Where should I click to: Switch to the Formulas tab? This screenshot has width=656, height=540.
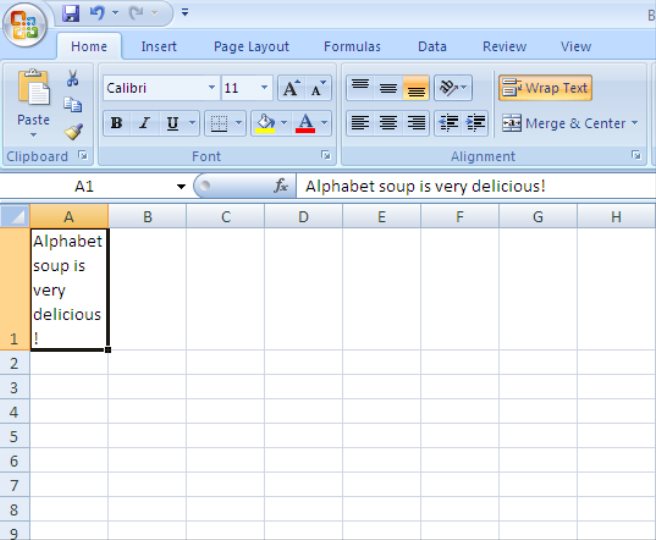(x=352, y=46)
